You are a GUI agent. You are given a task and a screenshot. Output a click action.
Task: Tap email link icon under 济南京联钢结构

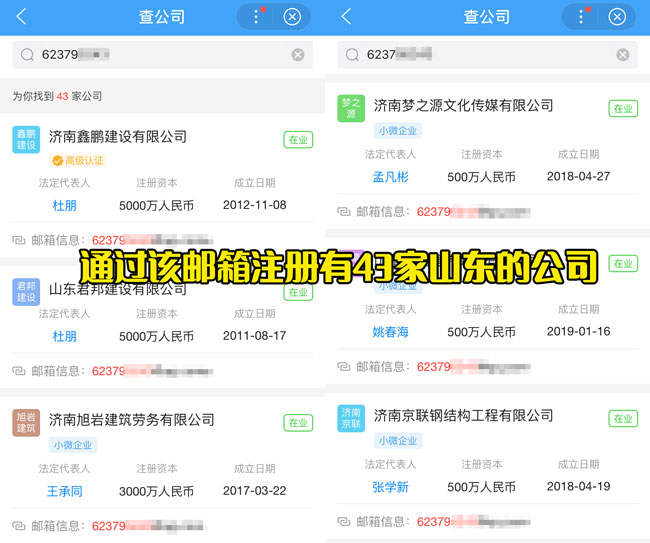[344, 521]
